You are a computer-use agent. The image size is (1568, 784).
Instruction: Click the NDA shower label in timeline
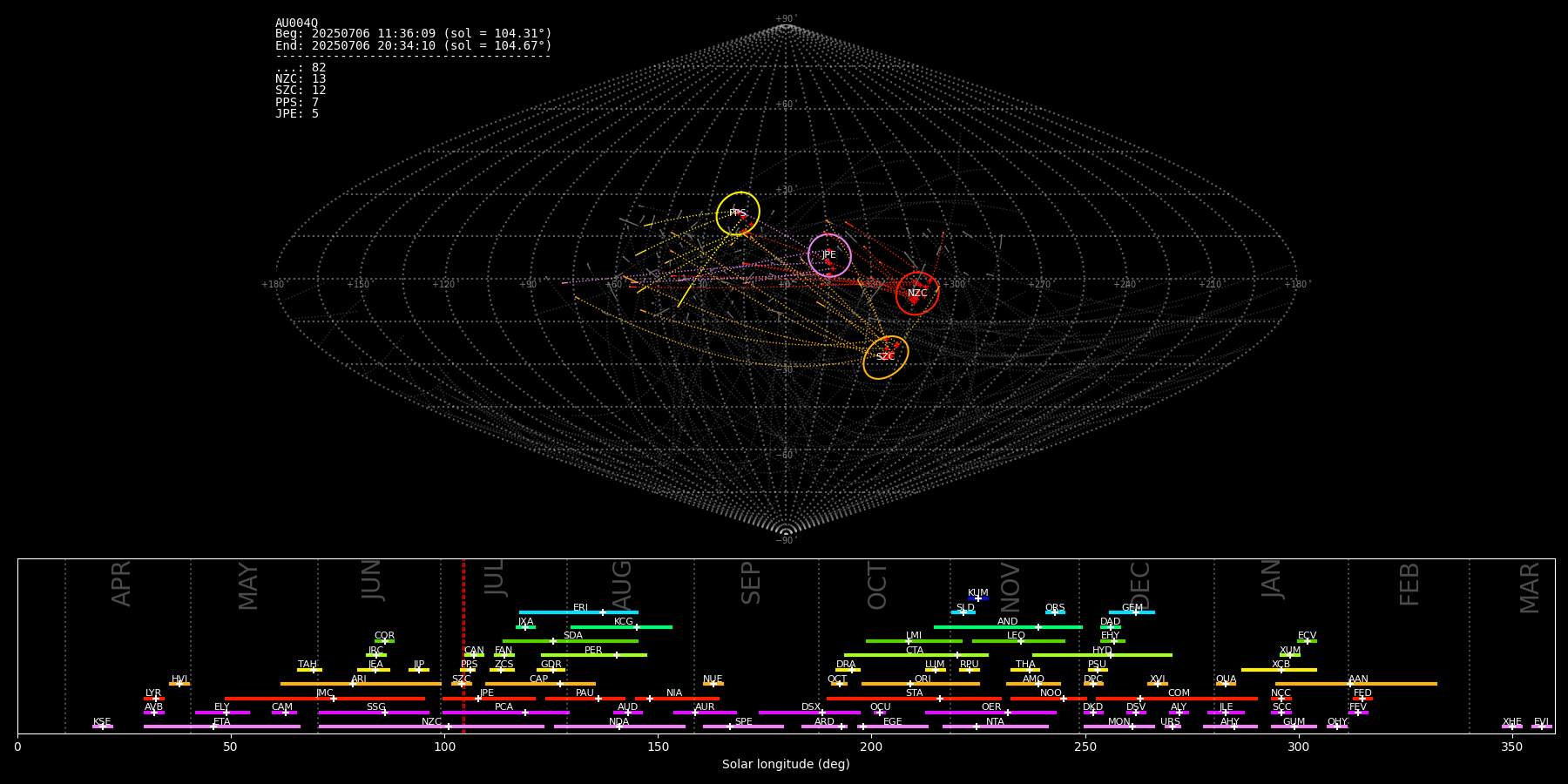pyautogui.click(x=619, y=722)
